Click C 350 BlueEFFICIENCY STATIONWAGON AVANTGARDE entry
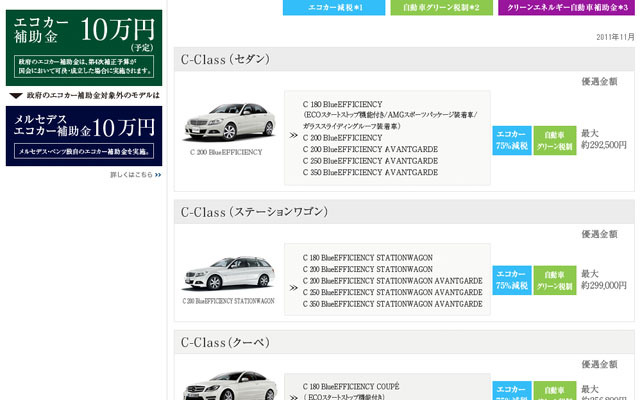 [392, 304]
